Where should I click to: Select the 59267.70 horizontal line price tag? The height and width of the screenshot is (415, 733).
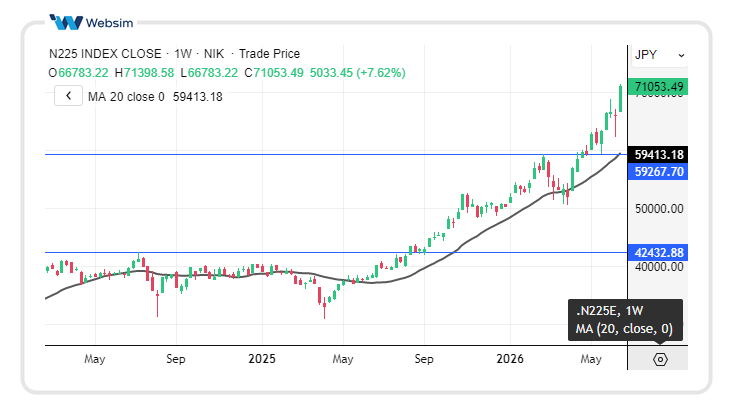(x=658, y=172)
